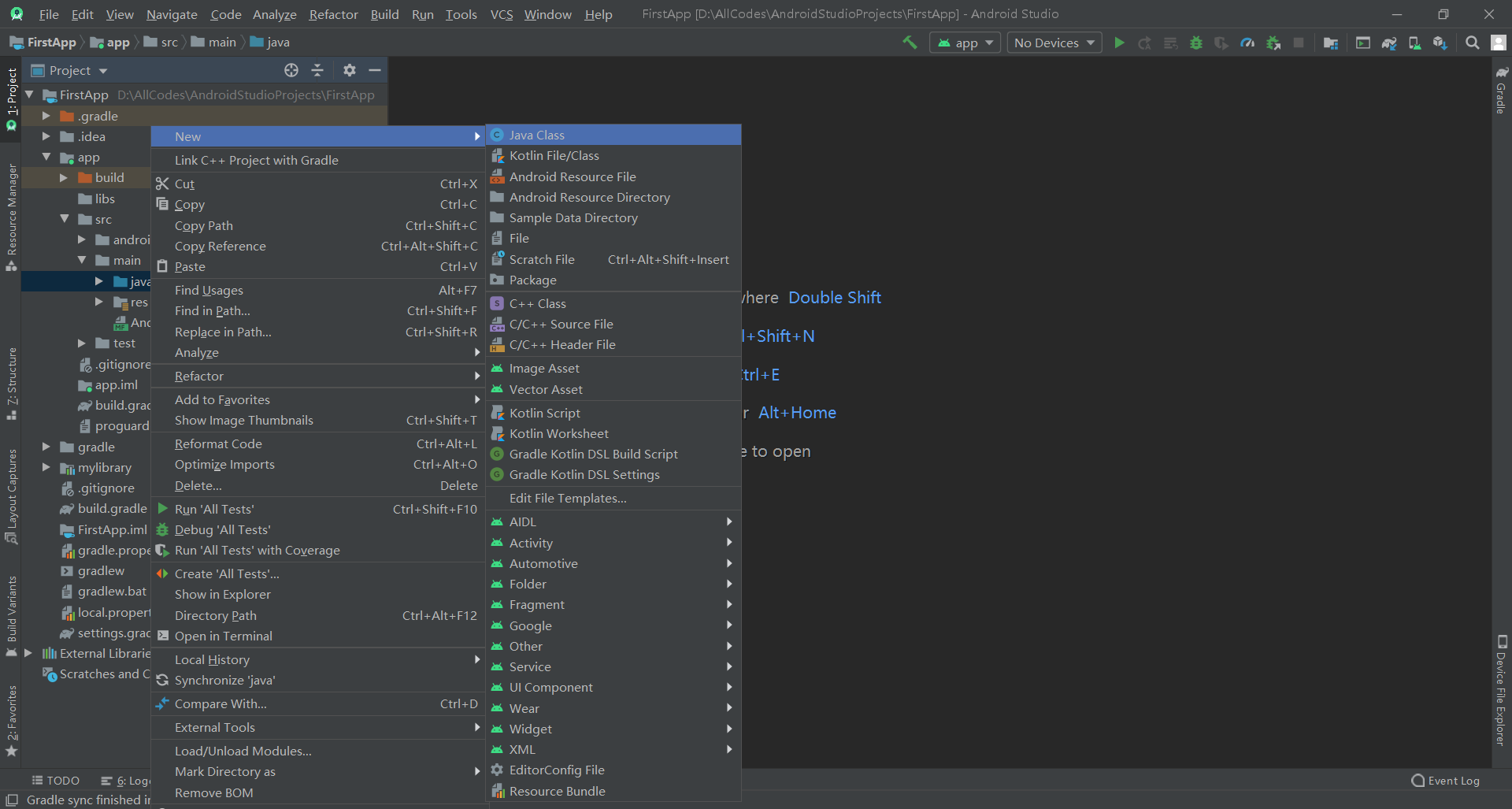
Task: Click FirstApp breadcrumb in navigation bar
Action: tap(44, 43)
